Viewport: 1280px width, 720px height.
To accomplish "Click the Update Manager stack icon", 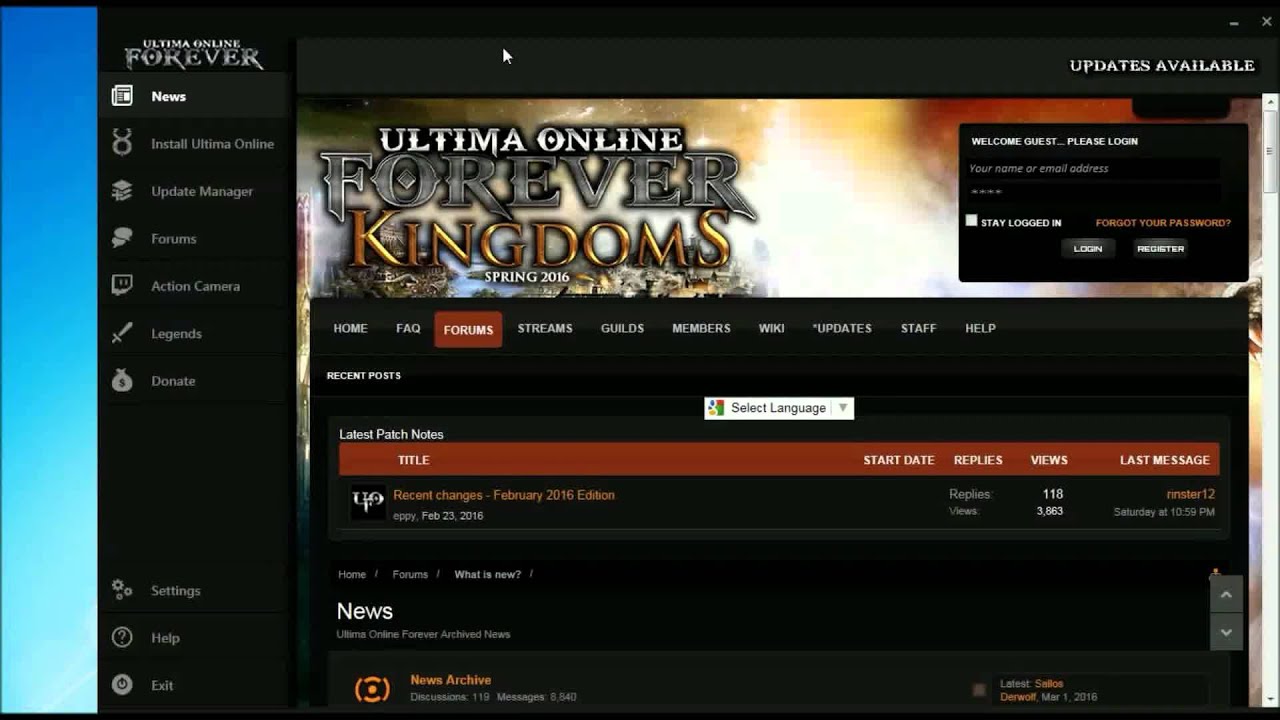I will 122,191.
